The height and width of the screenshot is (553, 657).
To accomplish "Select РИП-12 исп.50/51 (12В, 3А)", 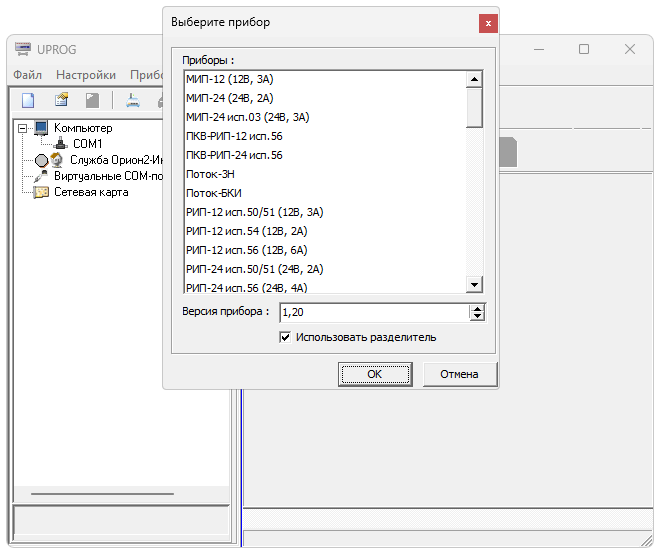I will 325,212.
